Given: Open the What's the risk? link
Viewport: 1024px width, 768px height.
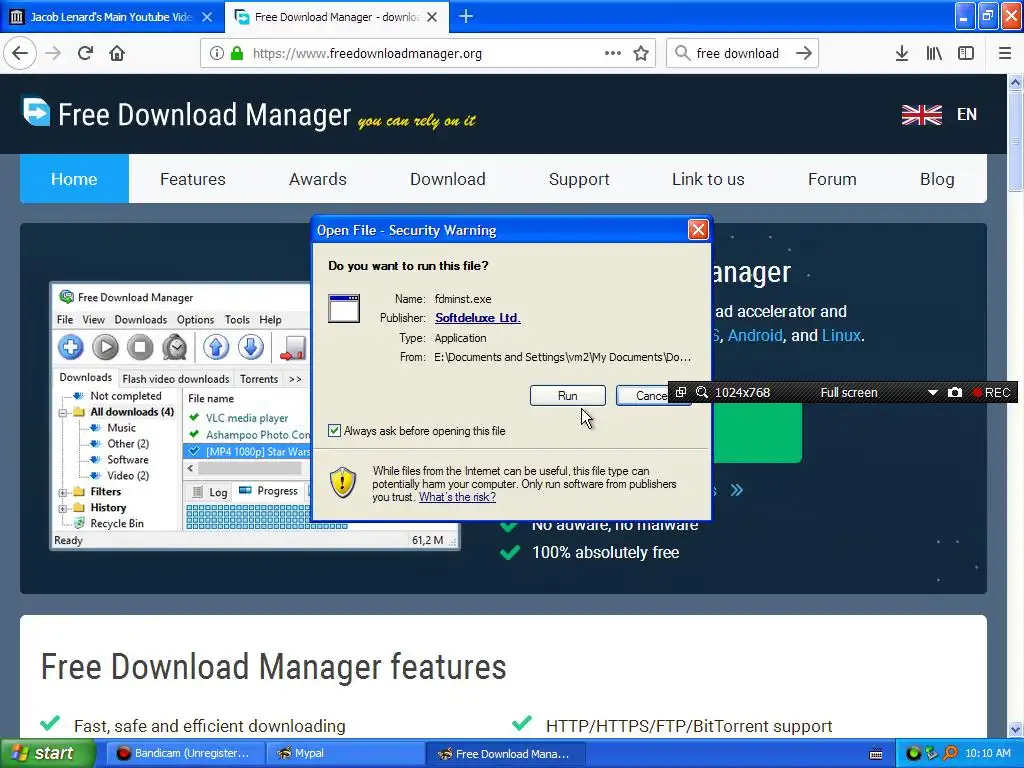Looking at the screenshot, I should pos(457,497).
